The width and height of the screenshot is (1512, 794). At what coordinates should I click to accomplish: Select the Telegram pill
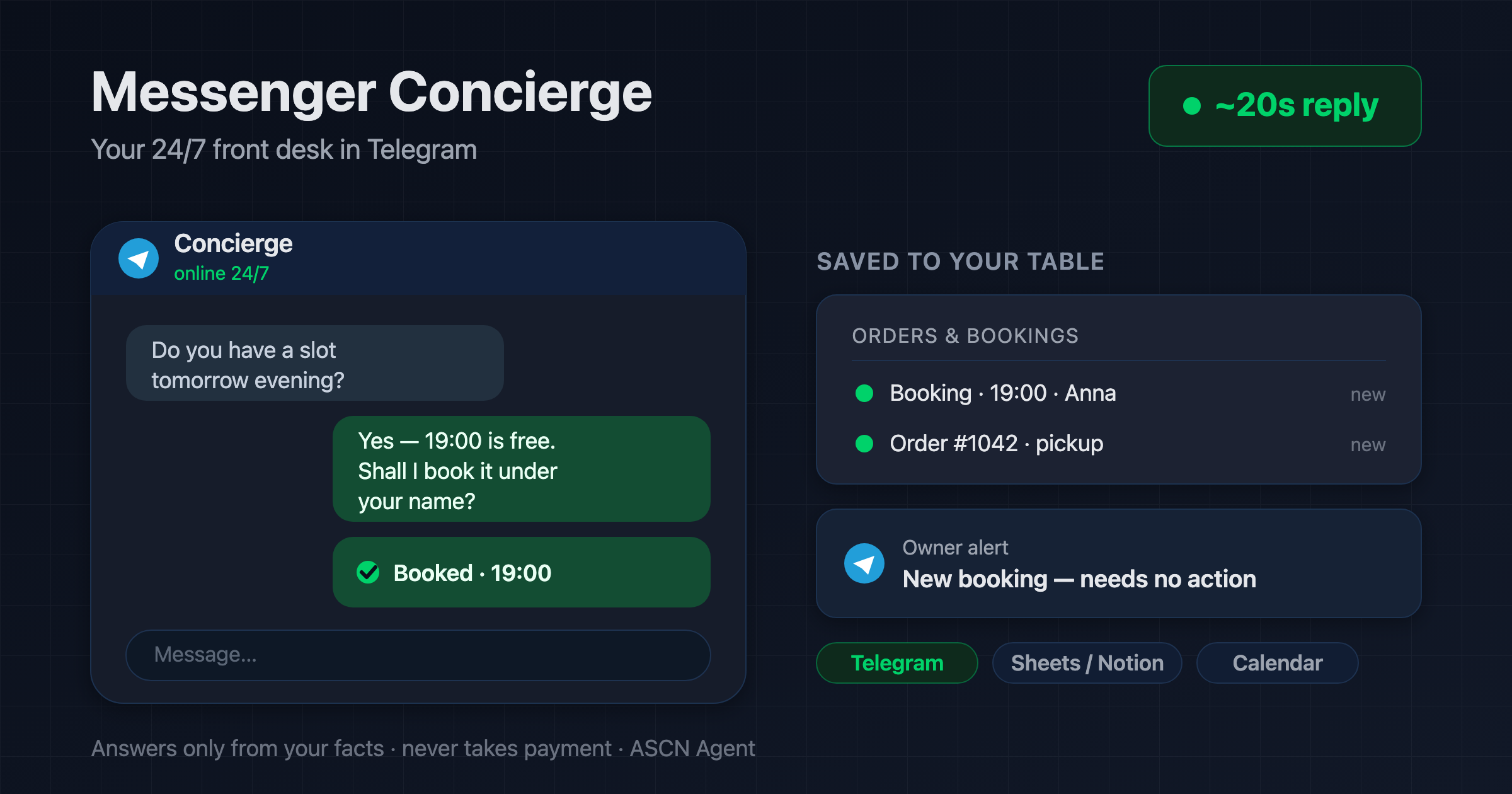(897, 663)
